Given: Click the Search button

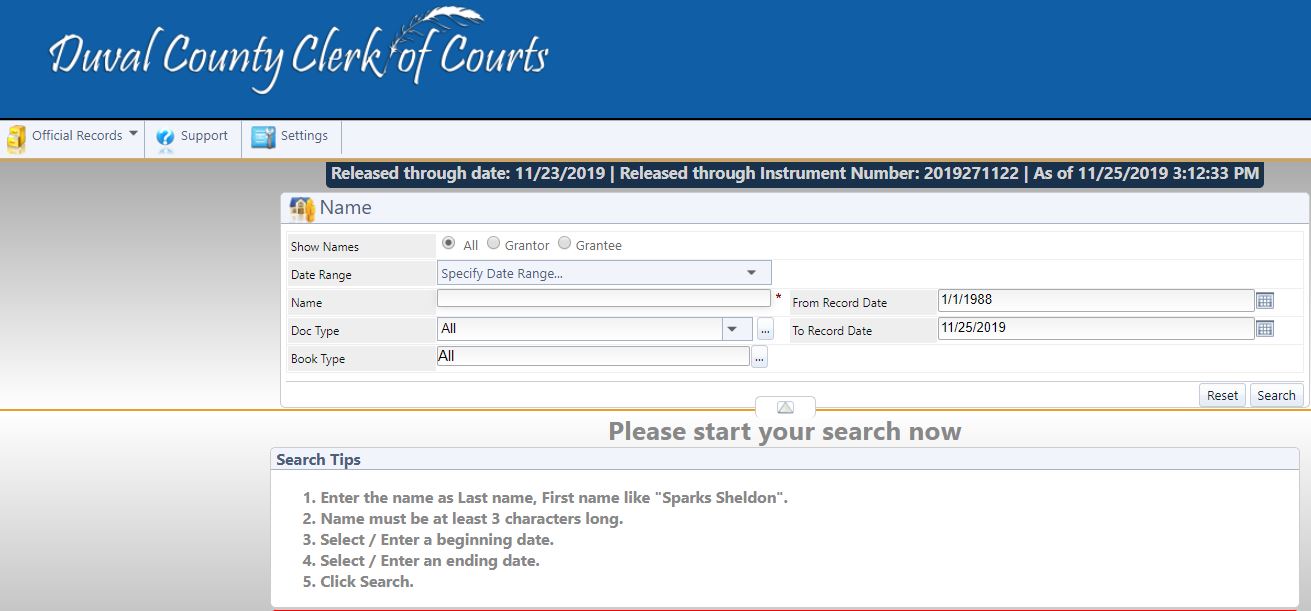Looking at the screenshot, I should [x=1276, y=395].
